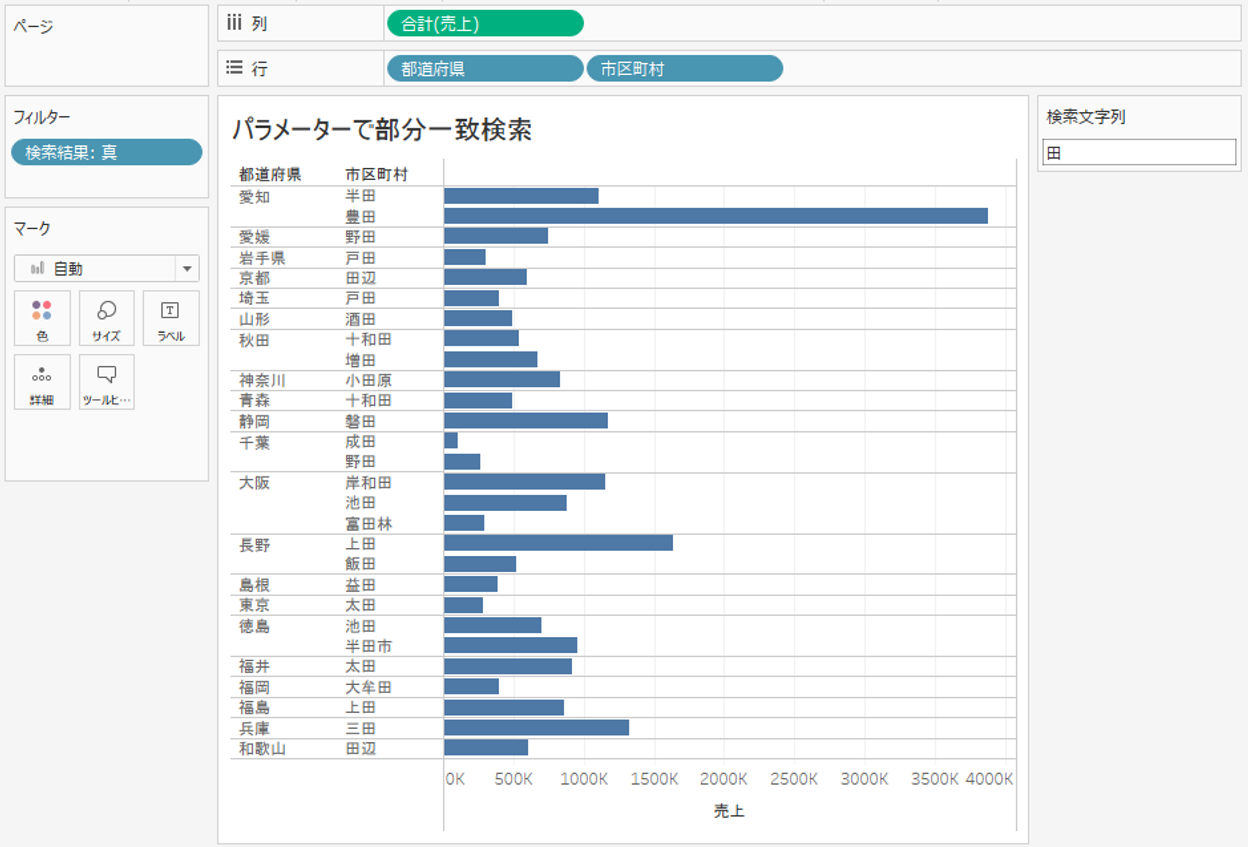Click the 徳島 prefecture label
Image resolution: width=1248 pixels, height=847 pixels.
coord(254,626)
